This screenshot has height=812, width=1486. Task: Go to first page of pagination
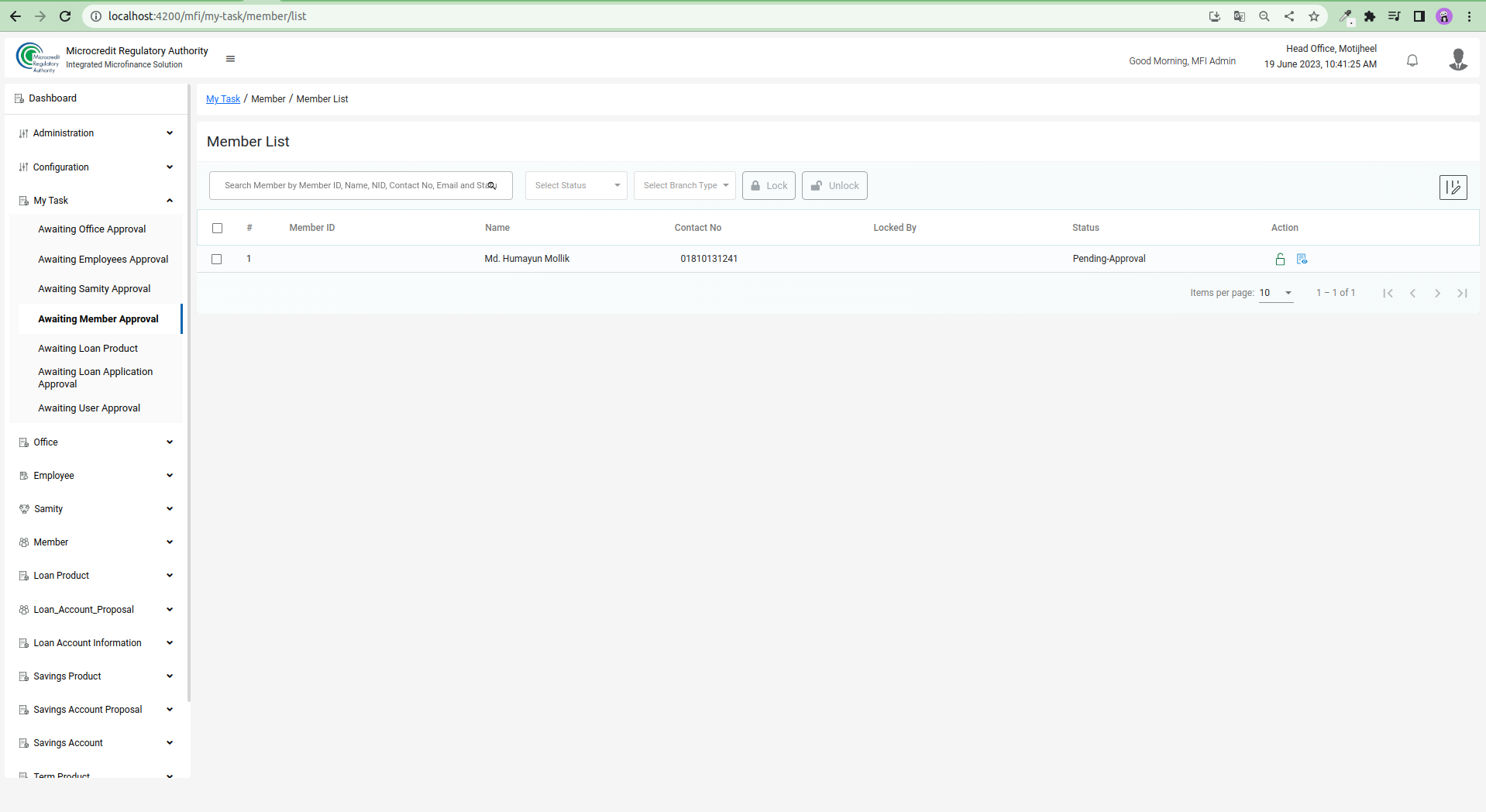[1388, 293]
